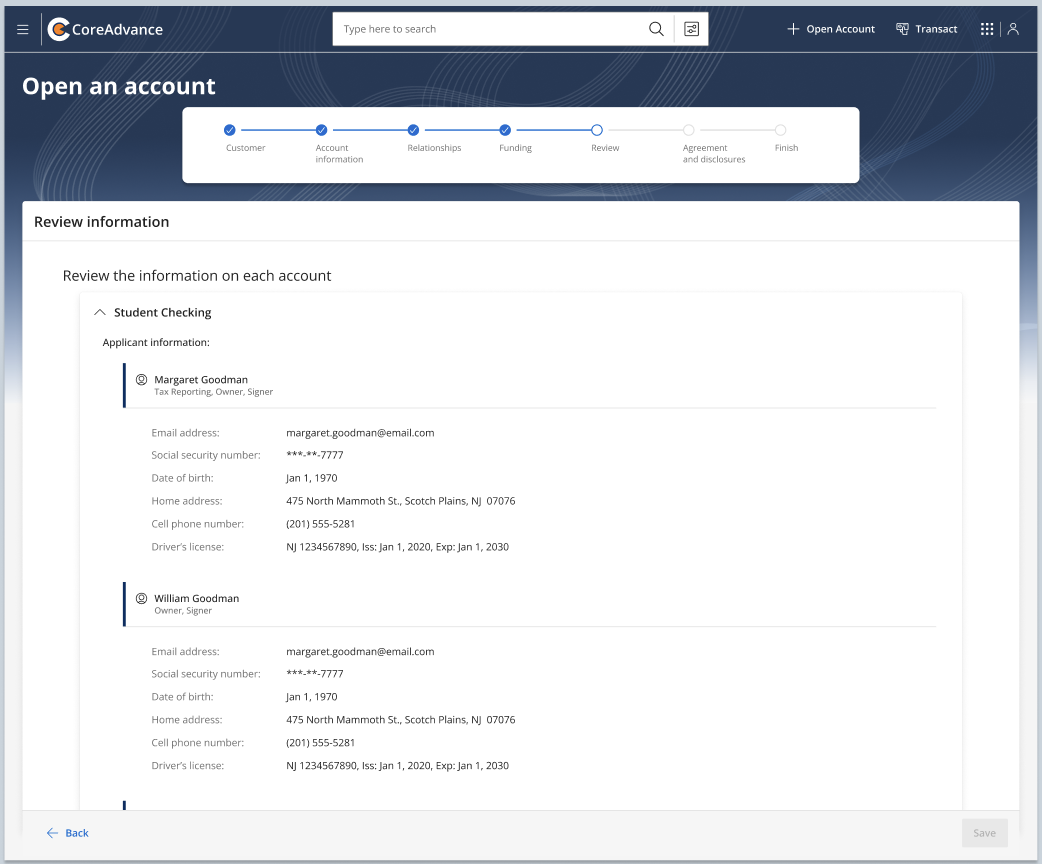The width and height of the screenshot is (1042, 864).
Task: Select the Finish step circle
Action: point(780,130)
